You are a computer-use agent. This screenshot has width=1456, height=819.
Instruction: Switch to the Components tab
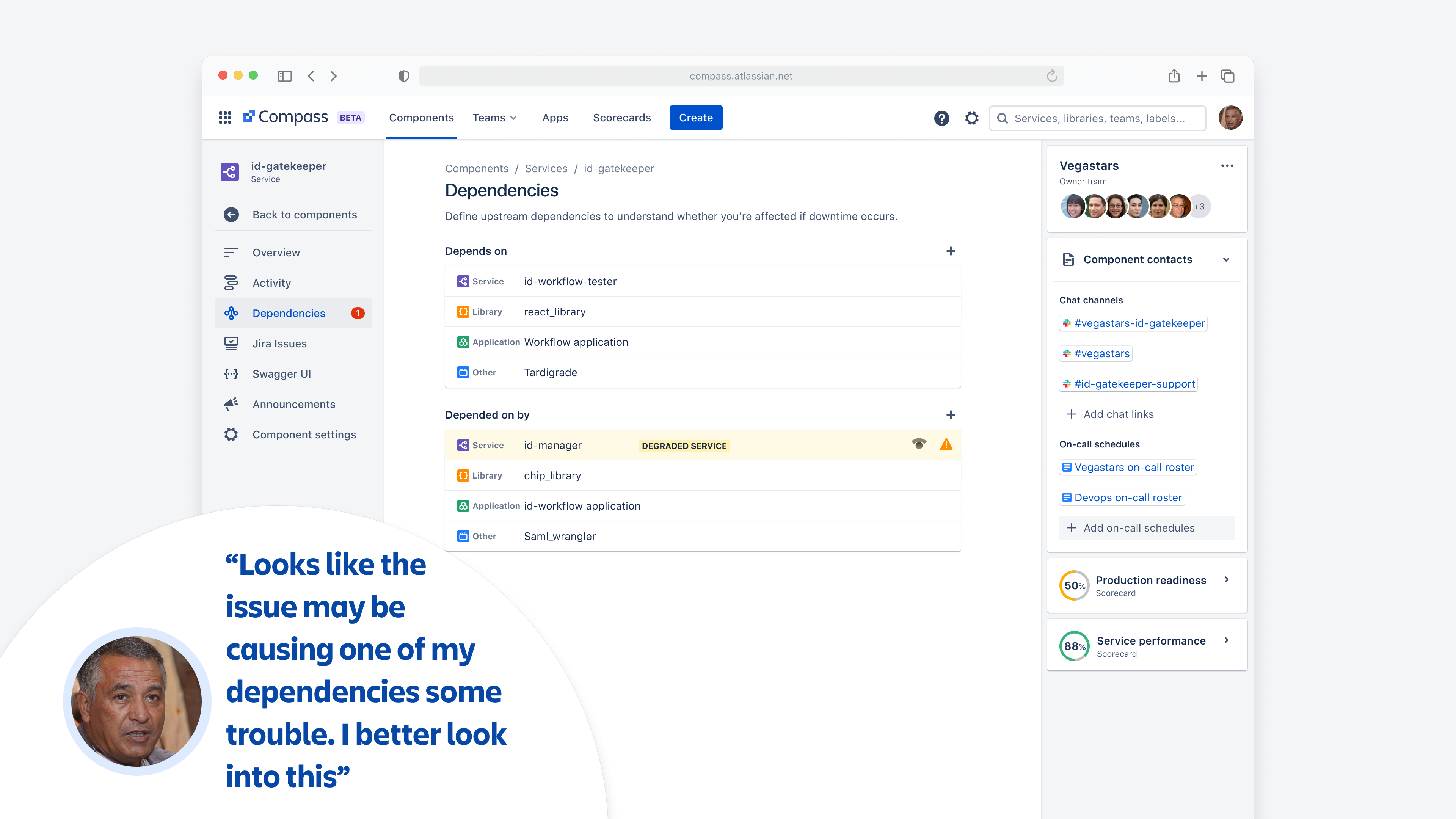[421, 118]
